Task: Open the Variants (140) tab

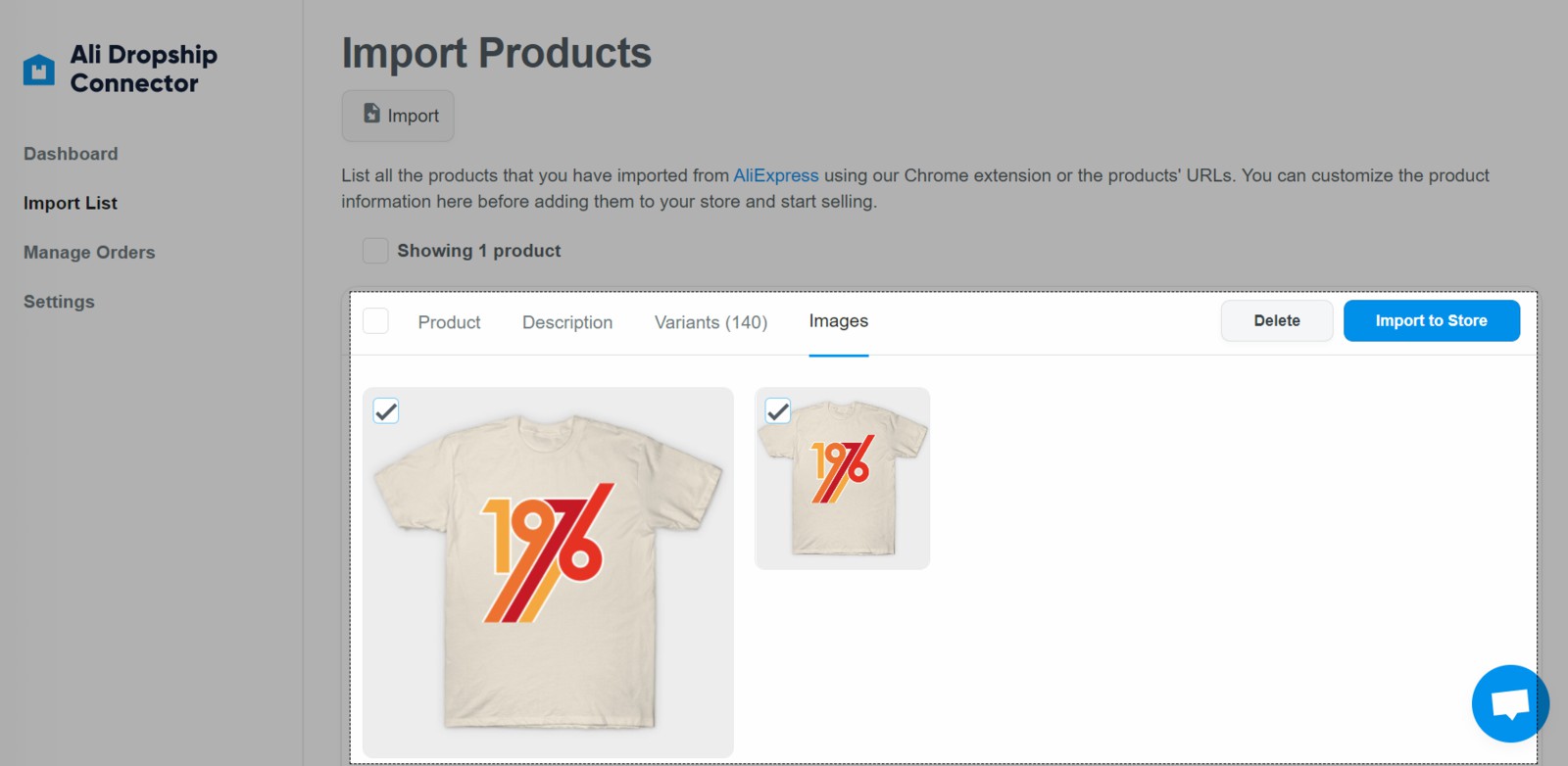Action: [710, 322]
